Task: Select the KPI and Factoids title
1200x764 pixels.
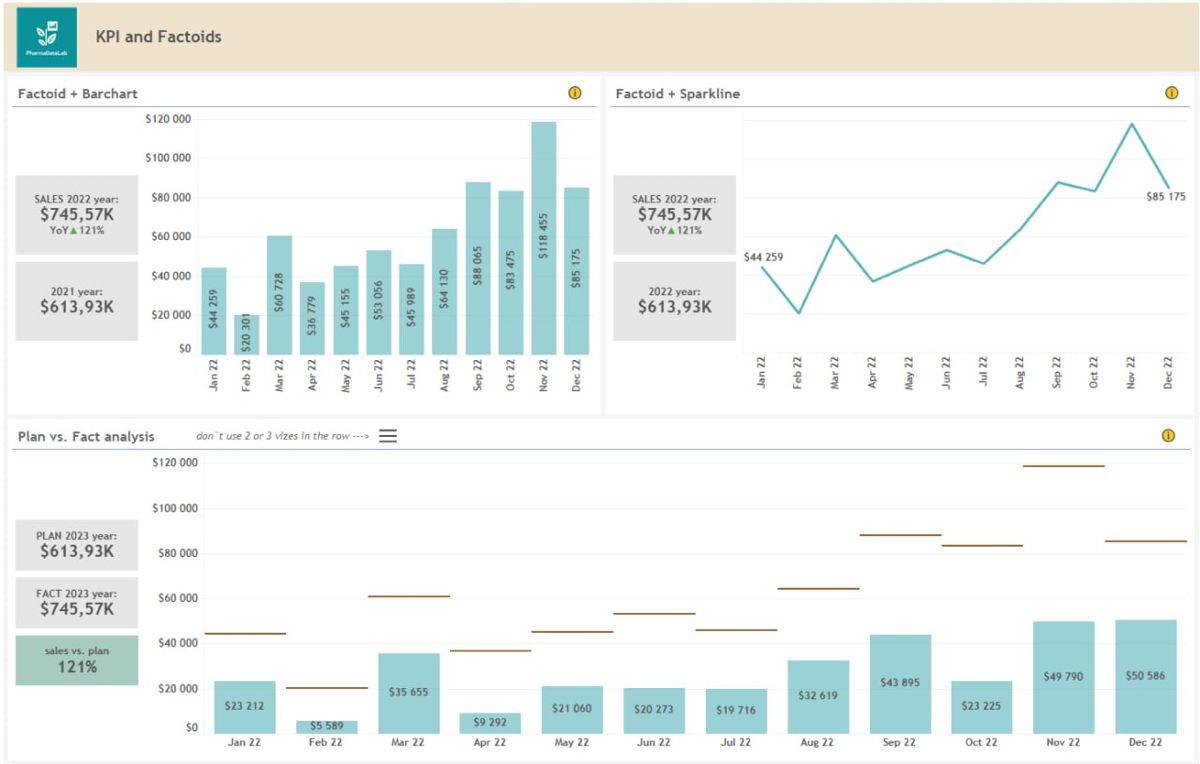Action: pos(158,37)
